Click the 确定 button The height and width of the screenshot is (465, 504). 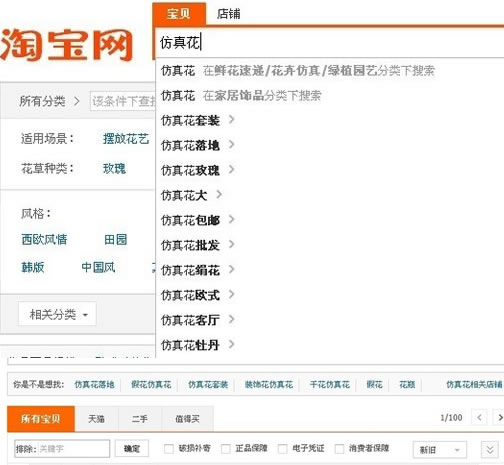tap(132, 449)
